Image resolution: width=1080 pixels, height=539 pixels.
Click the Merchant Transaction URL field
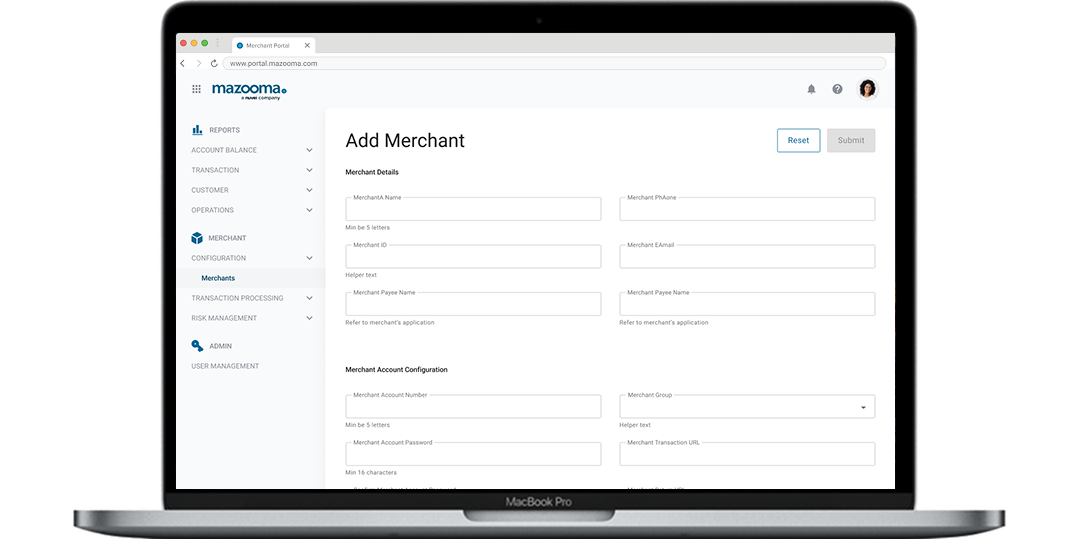pos(747,454)
